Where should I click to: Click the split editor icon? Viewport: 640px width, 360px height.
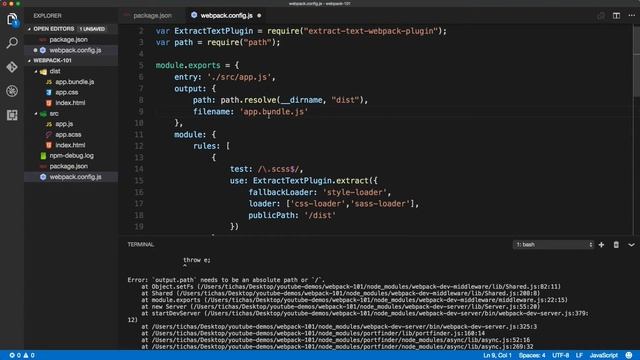pos(616,16)
